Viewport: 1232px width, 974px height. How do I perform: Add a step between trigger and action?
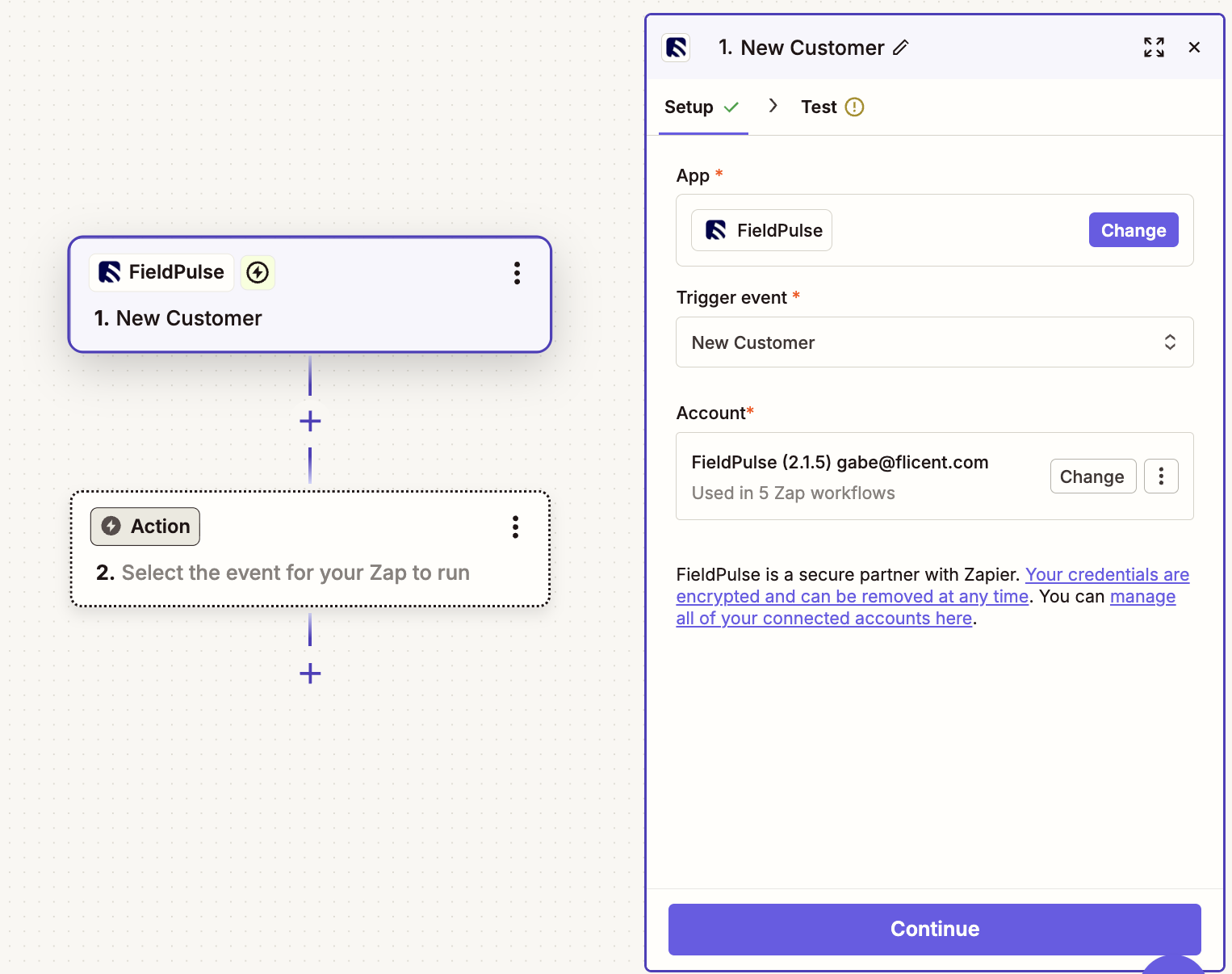(x=310, y=421)
